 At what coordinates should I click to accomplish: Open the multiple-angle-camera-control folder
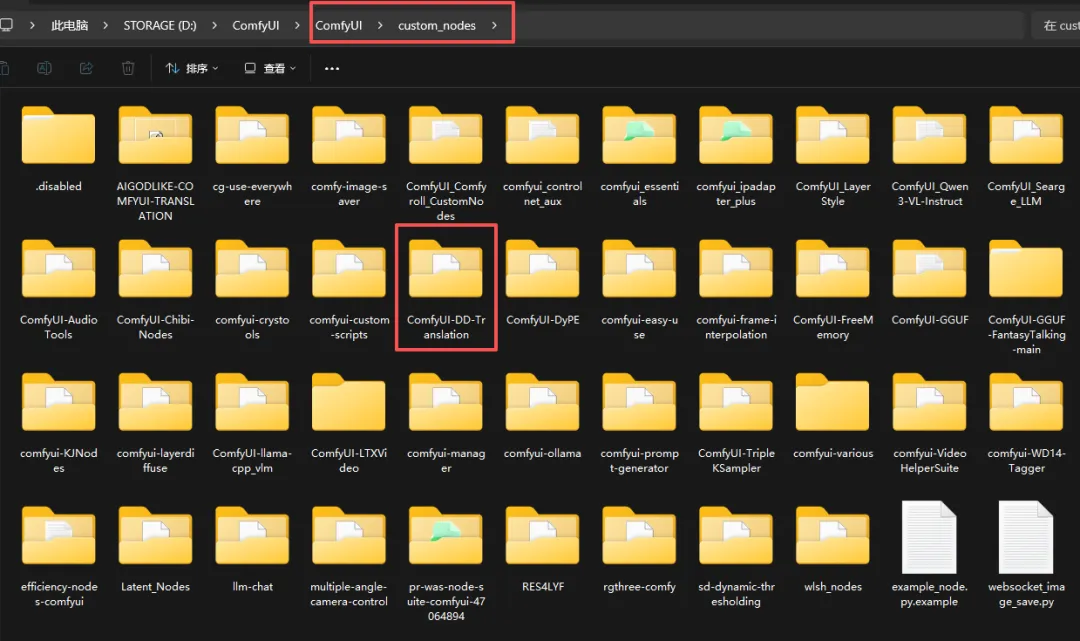[349, 536]
